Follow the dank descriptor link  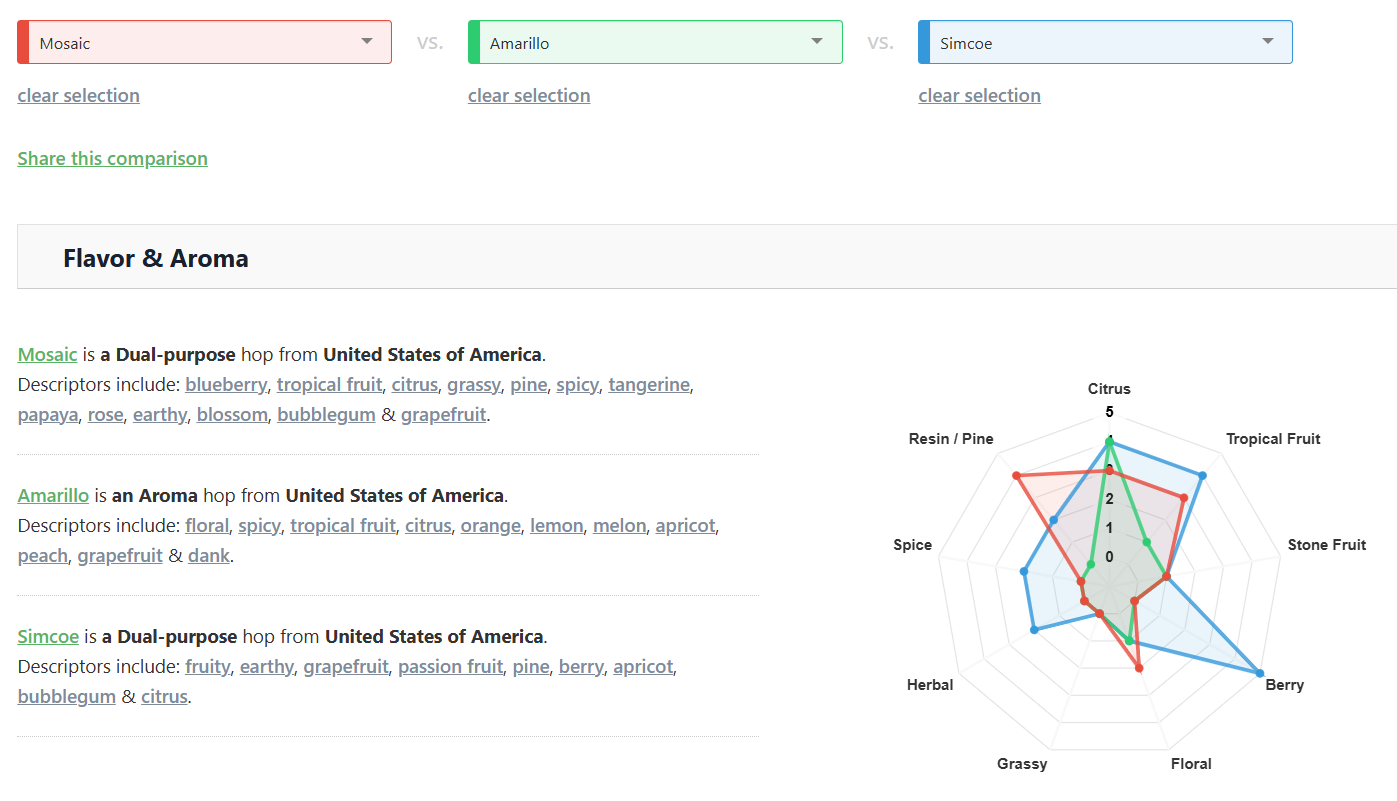(x=209, y=556)
